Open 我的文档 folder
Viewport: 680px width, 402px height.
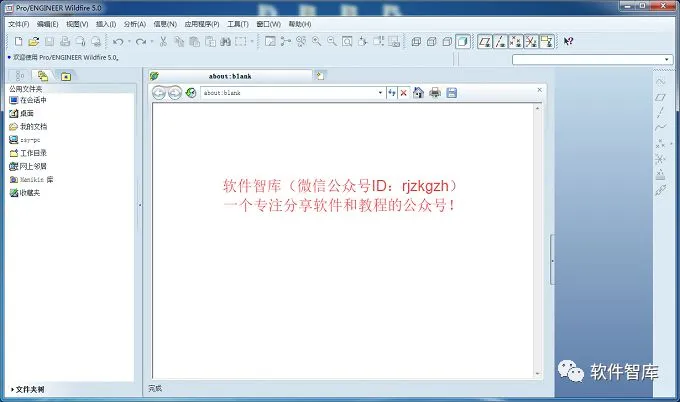(x=28, y=127)
